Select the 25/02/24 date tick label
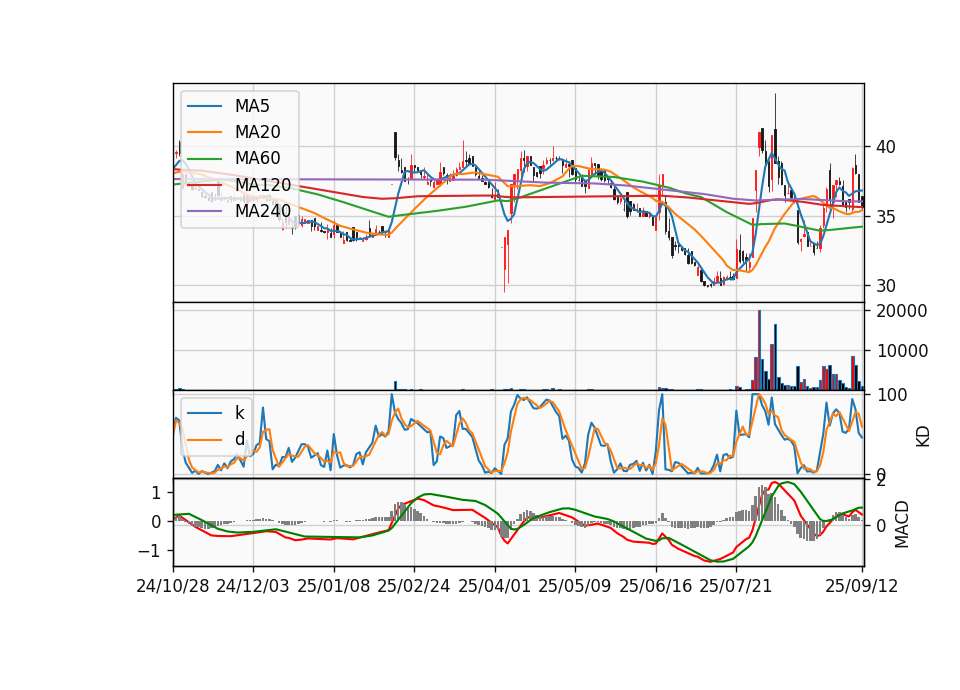This screenshot has height=690, width=960. 414,586
